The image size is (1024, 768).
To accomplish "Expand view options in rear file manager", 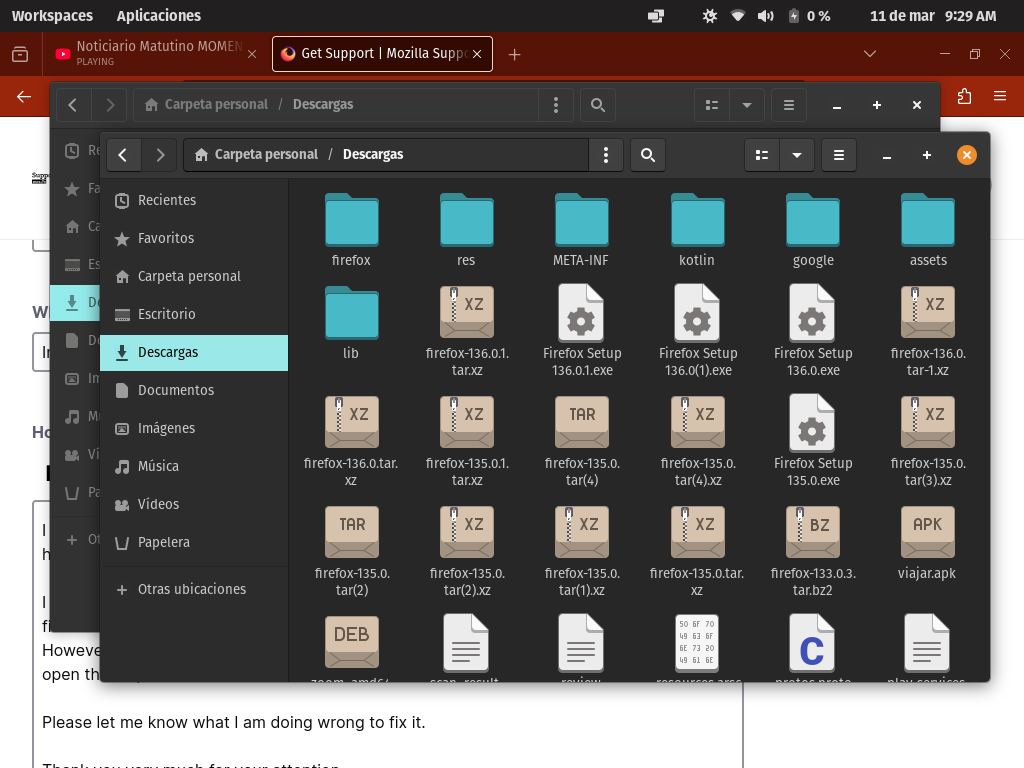I will 747,104.
